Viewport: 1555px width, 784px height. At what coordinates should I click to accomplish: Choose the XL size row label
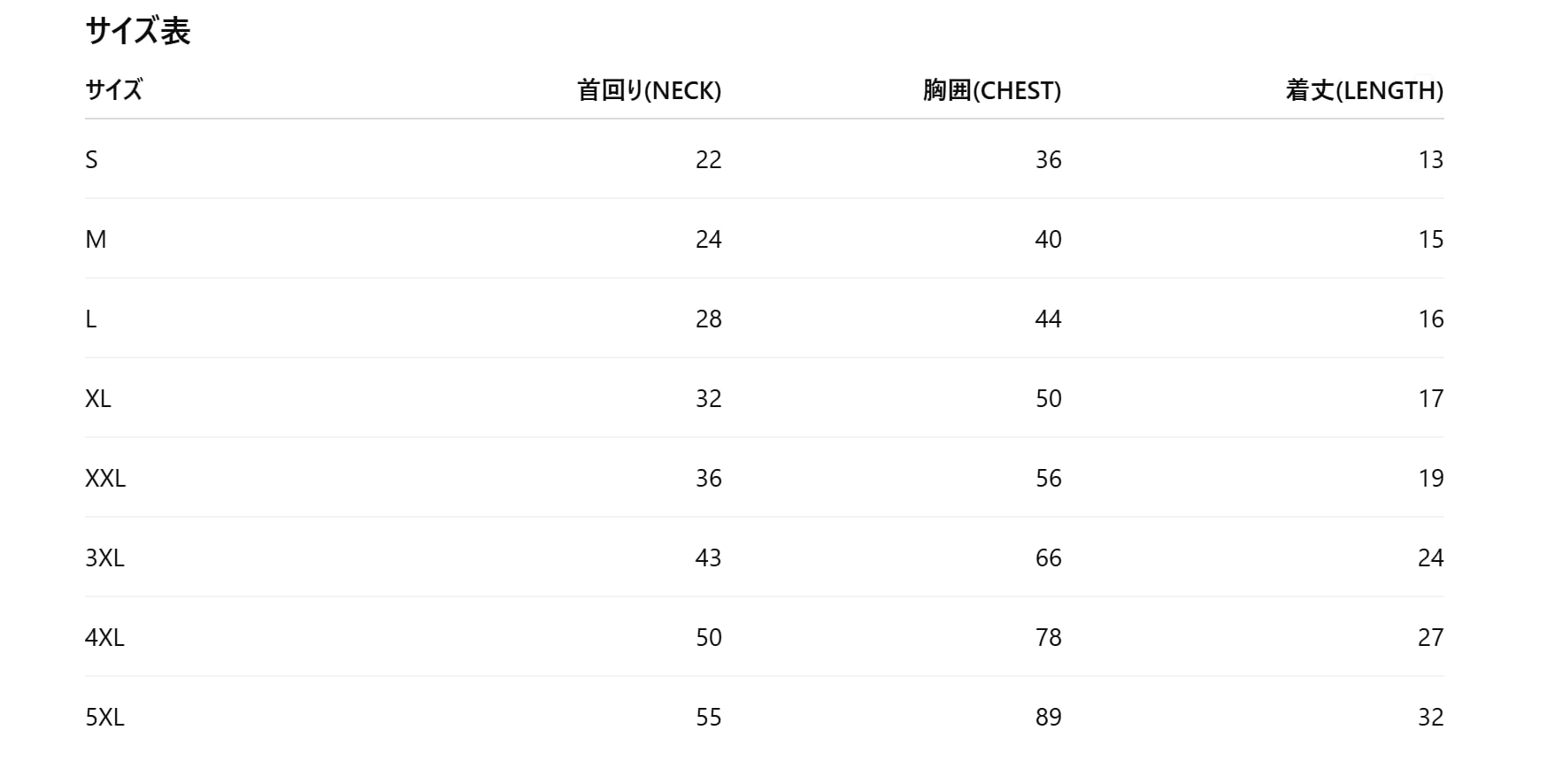pos(98,399)
